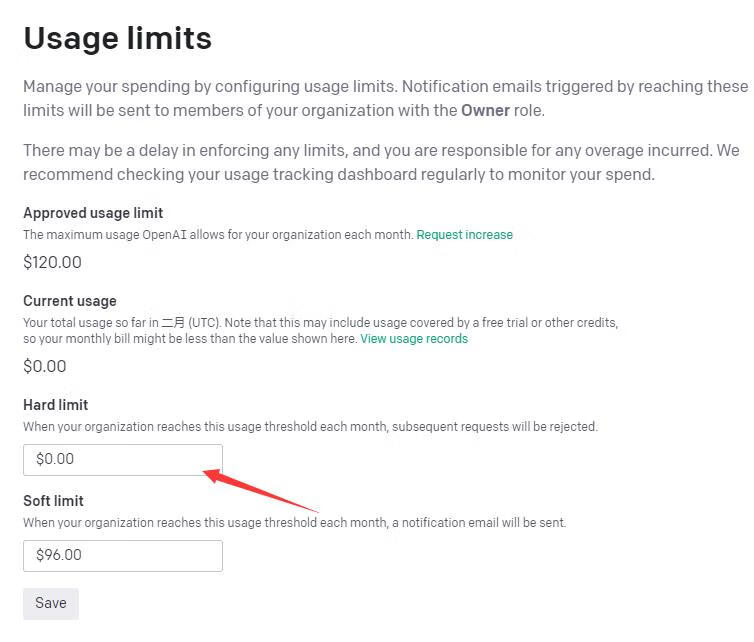The image size is (754, 642).
Task: Click the Current usage heading
Action: click(x=70, y=301)
